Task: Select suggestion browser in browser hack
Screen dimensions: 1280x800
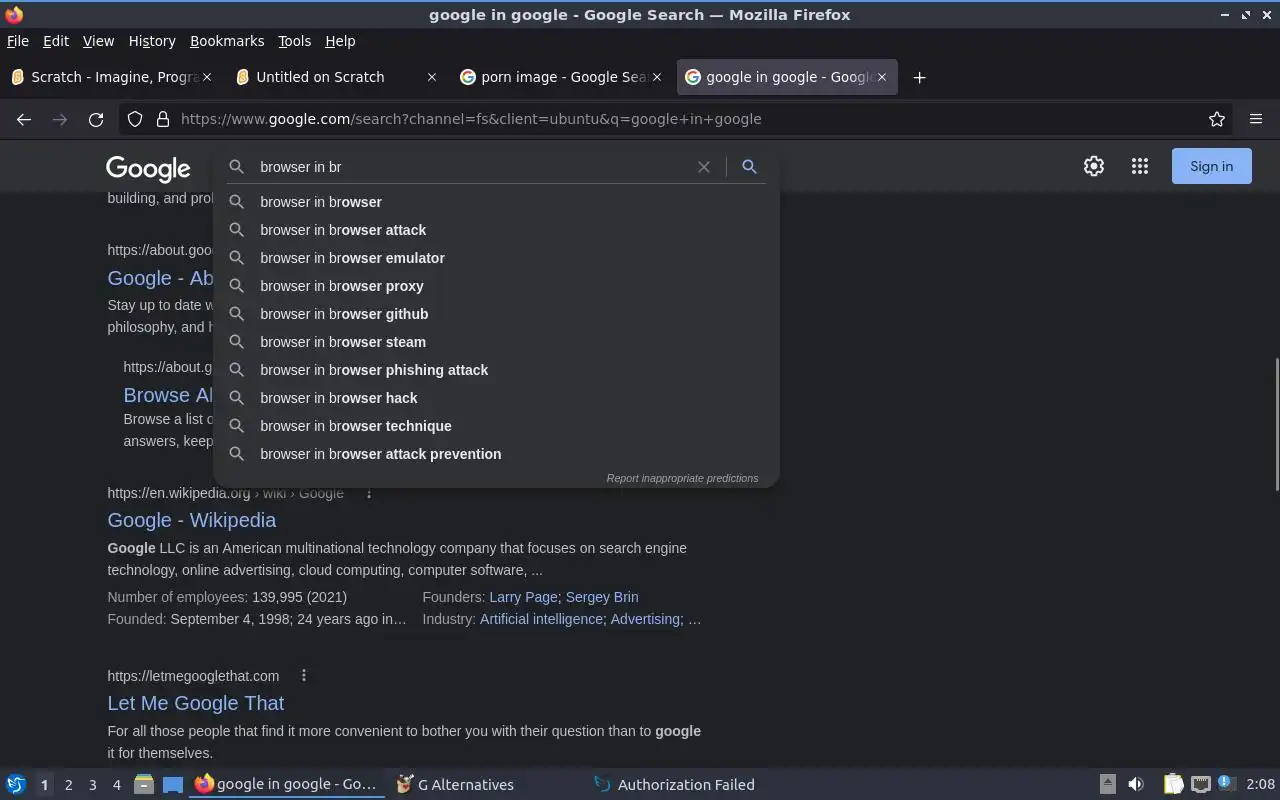Action: pos(496,398)
